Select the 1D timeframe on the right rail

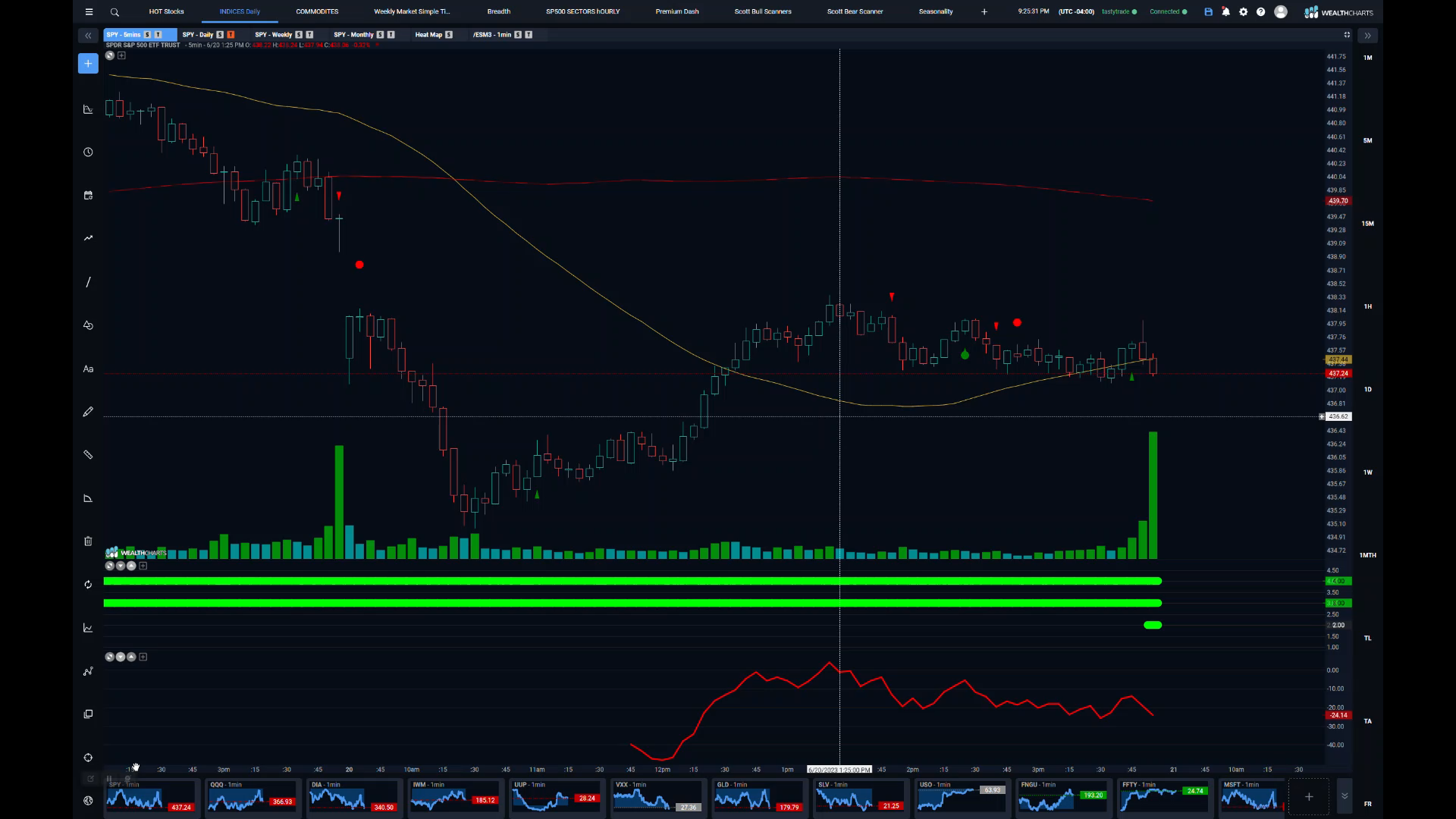click(x=1368, y=390)
